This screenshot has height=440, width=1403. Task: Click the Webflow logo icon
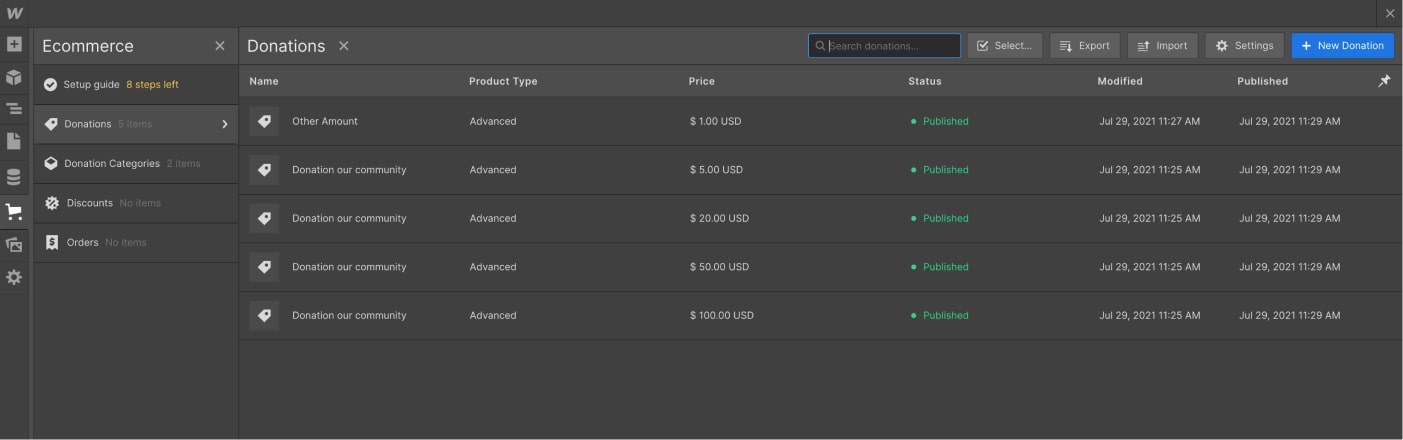(14, 13)
